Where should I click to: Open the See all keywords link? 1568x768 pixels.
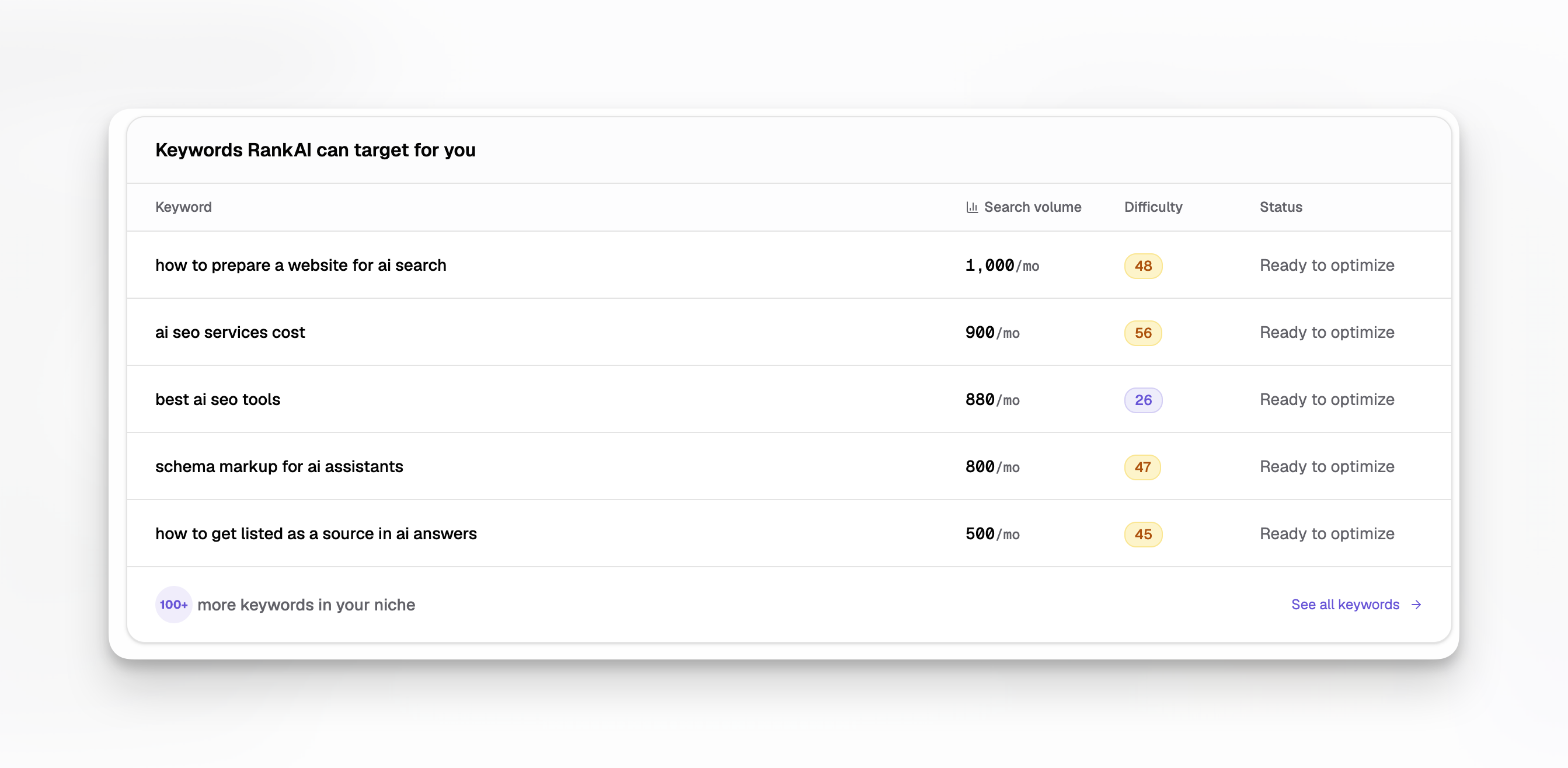[1356, 604]
